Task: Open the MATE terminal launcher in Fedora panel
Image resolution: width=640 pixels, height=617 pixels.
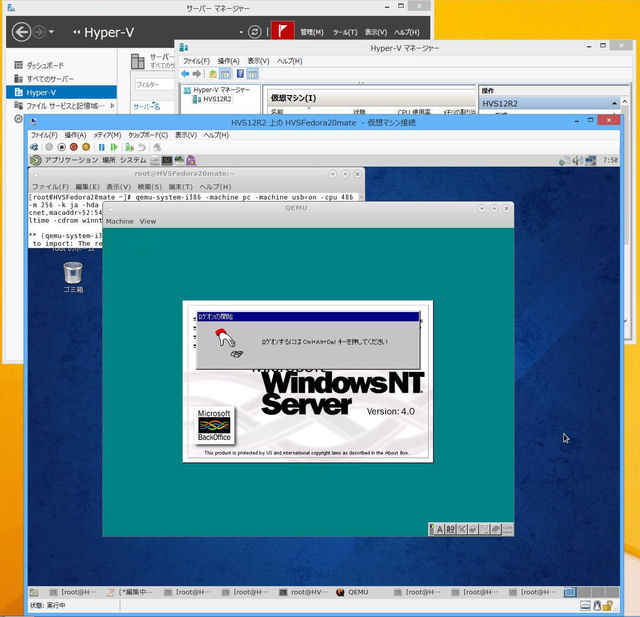Action: pyautogui.click(x=167, y=160)
